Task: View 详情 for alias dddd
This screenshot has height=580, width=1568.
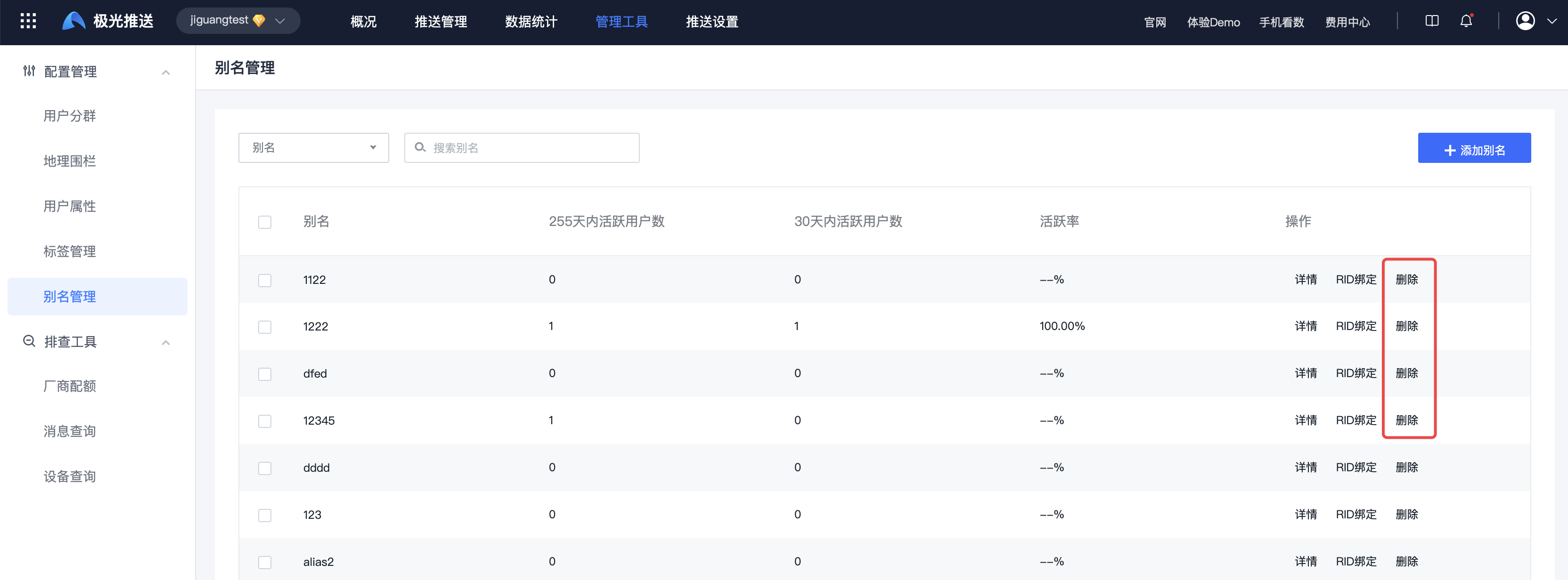Action: [1306, 467]
